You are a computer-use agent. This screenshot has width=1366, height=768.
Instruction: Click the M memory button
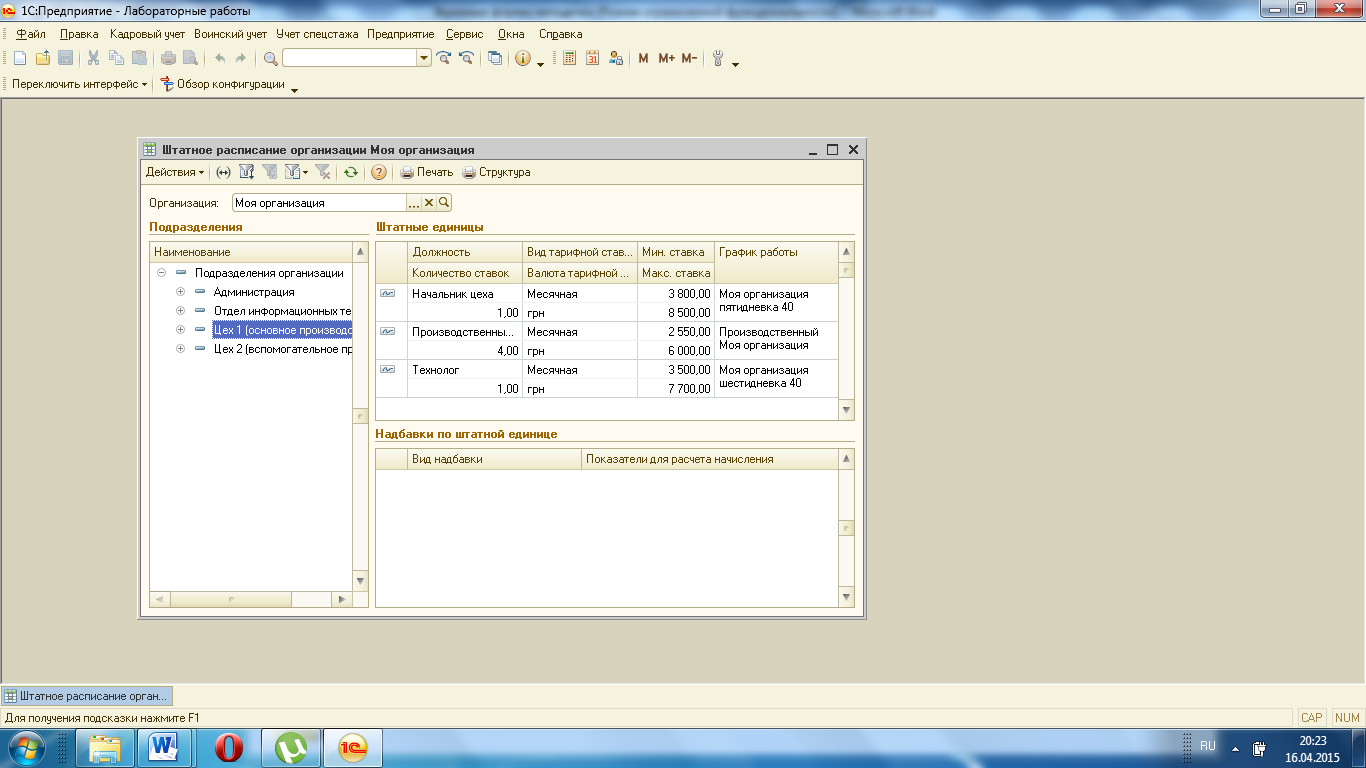643,59
